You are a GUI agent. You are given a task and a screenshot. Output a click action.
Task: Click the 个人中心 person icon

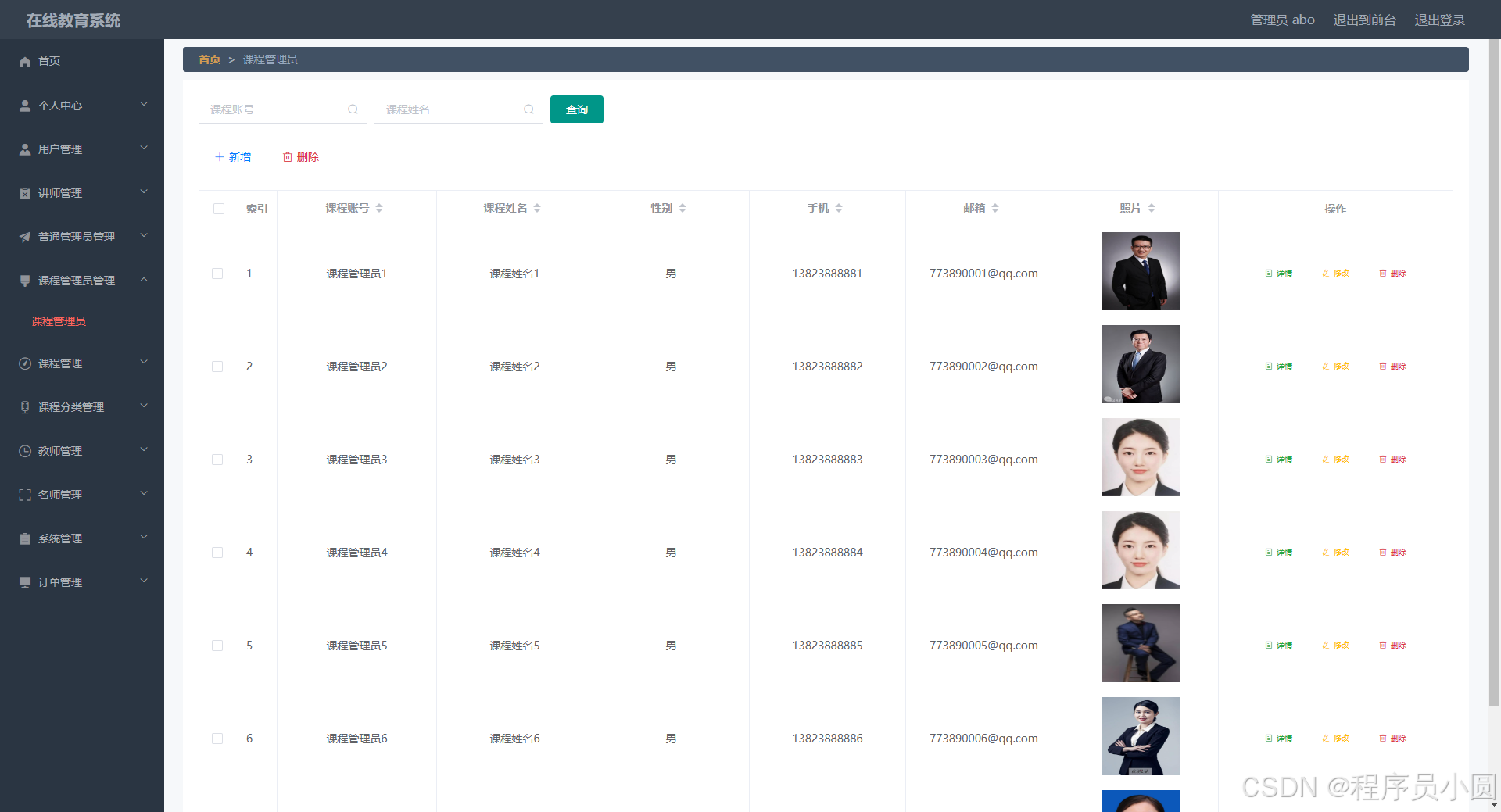click(25, 106)
